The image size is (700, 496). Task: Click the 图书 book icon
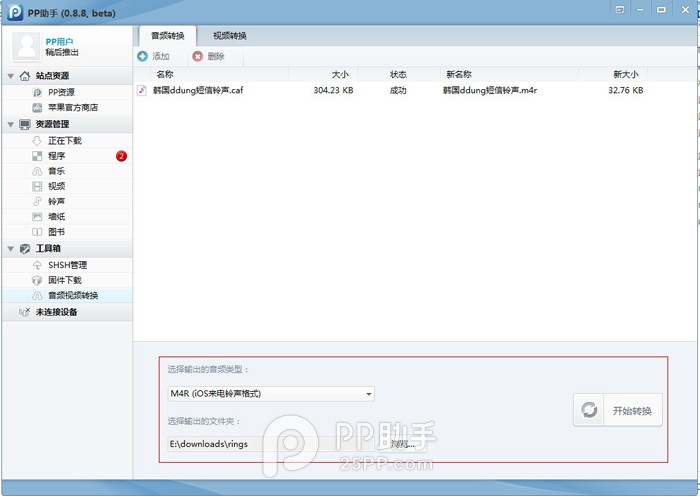(37, 232)
